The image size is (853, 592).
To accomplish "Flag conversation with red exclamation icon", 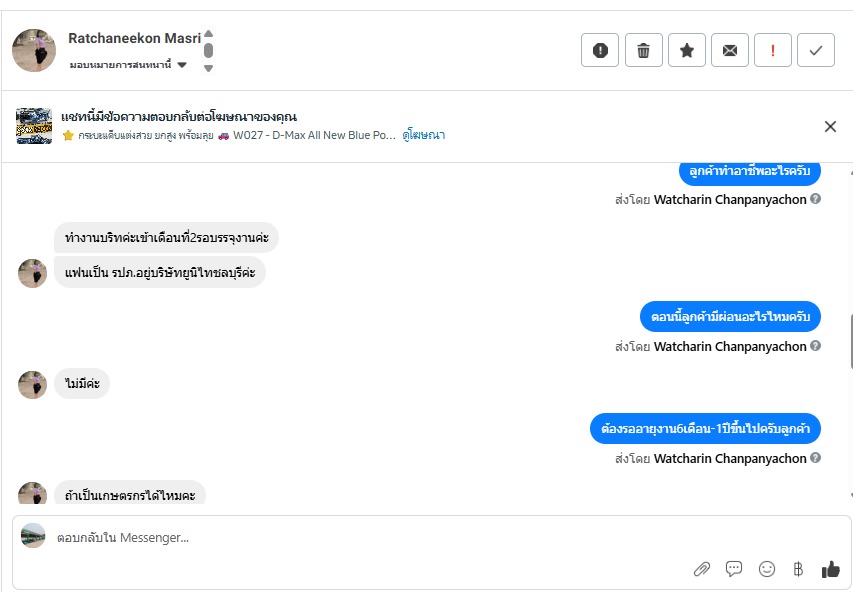I will [773, 51].
